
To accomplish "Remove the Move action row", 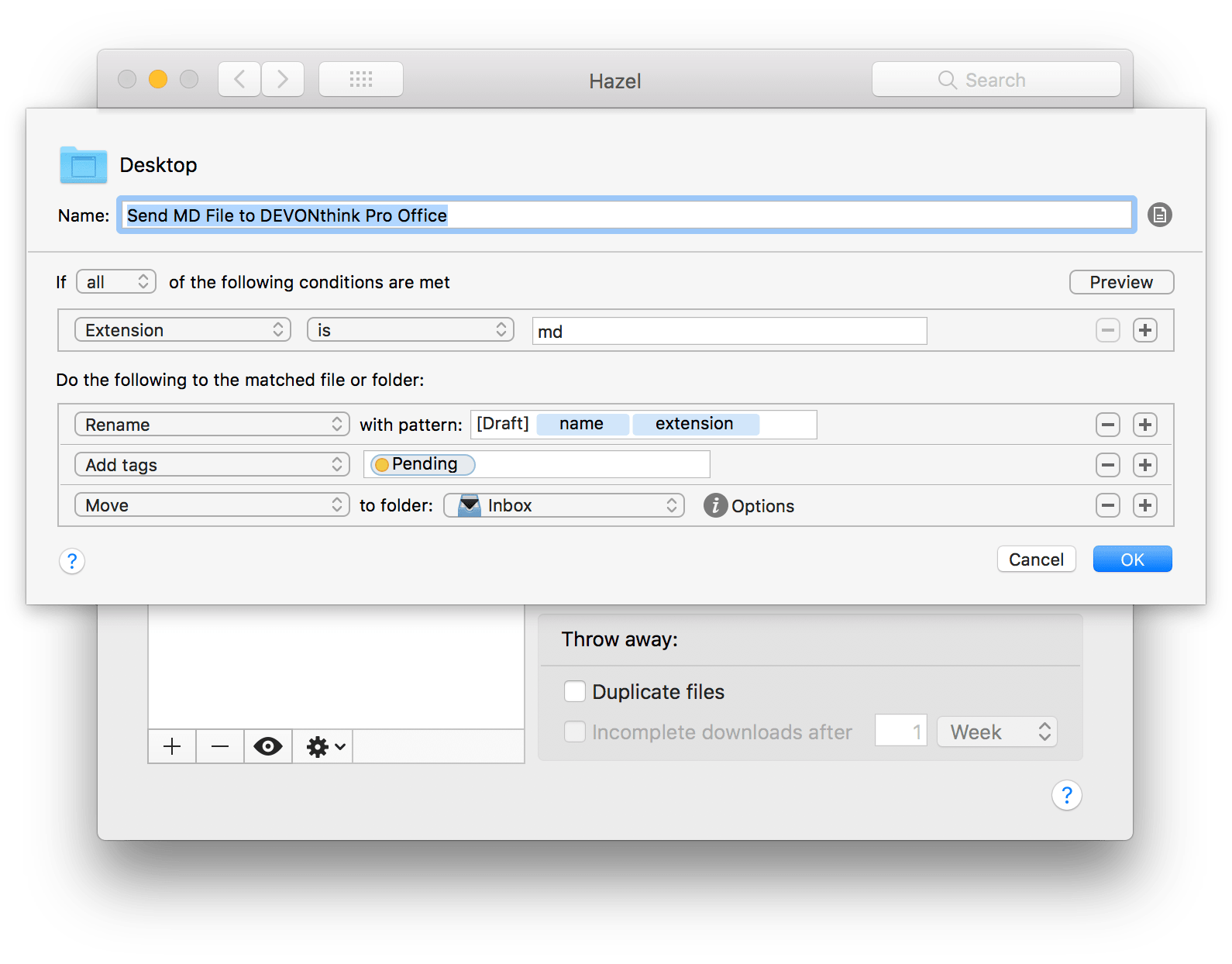I will point(1107,505).
